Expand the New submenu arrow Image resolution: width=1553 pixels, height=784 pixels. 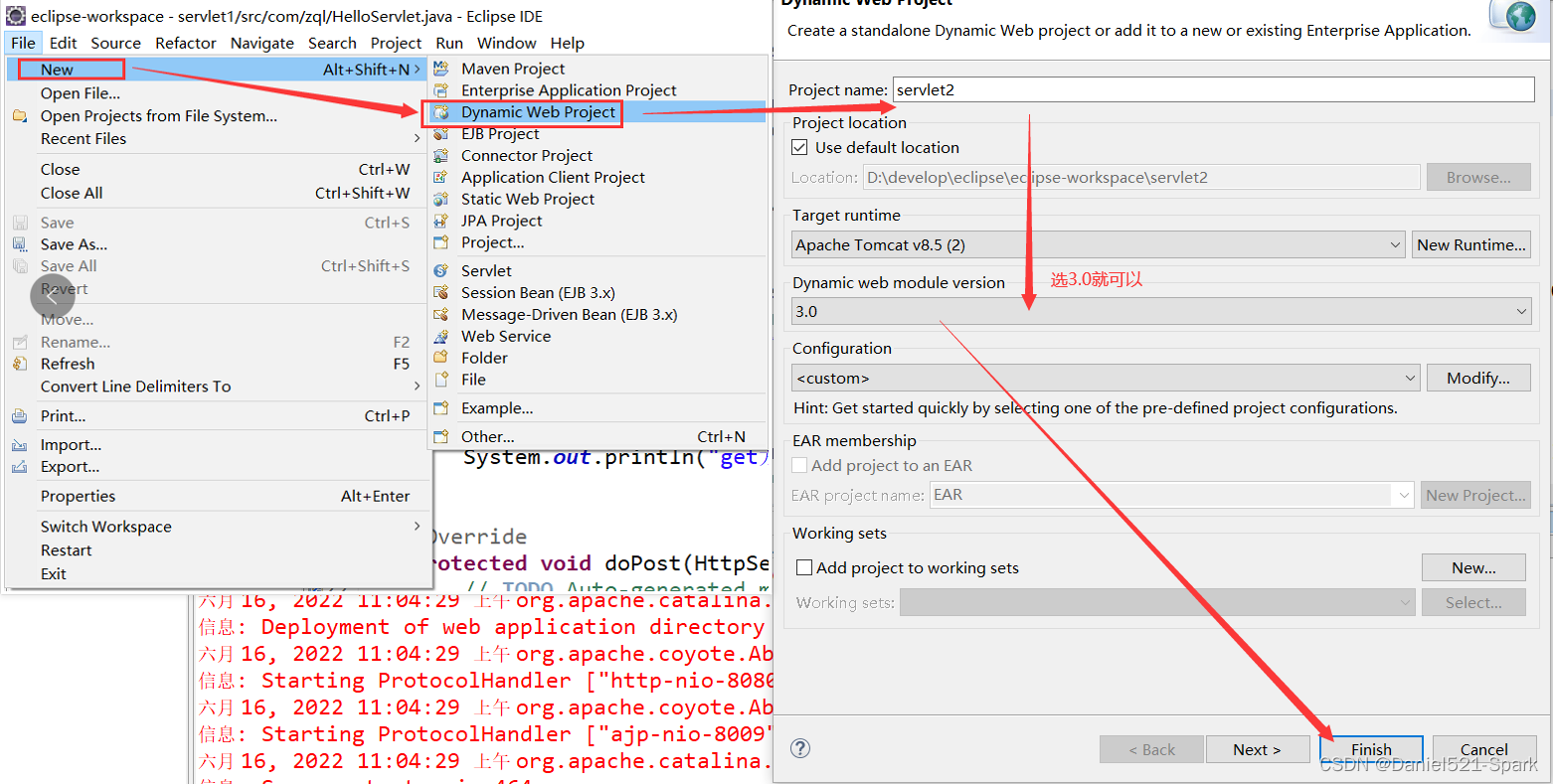tap(417, 70)
